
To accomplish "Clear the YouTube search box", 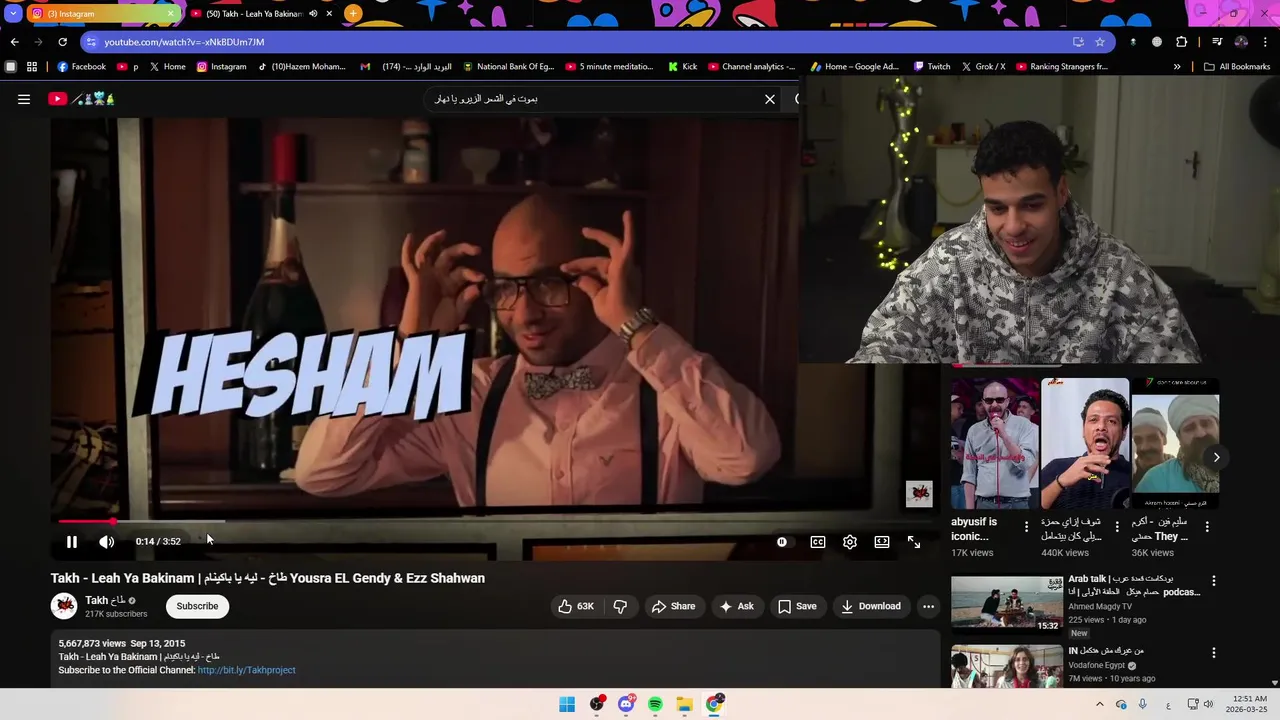I will tap(770, 99).
